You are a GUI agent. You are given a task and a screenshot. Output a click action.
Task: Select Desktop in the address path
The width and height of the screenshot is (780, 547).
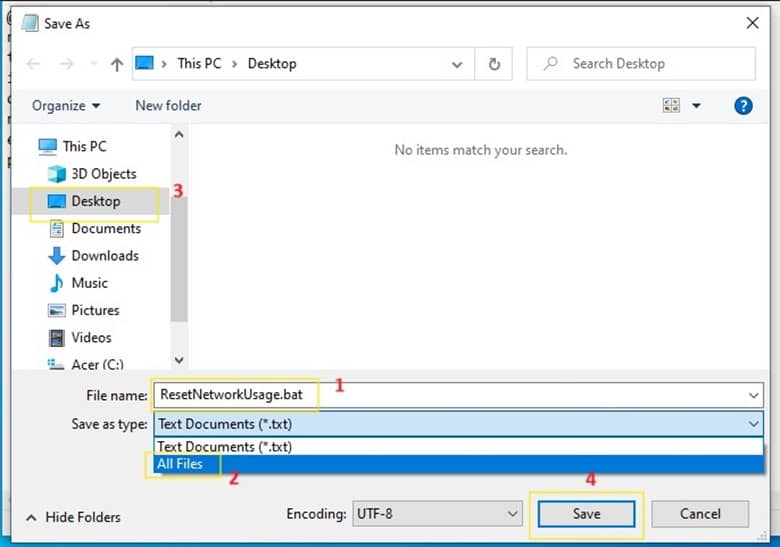(272, 64)
